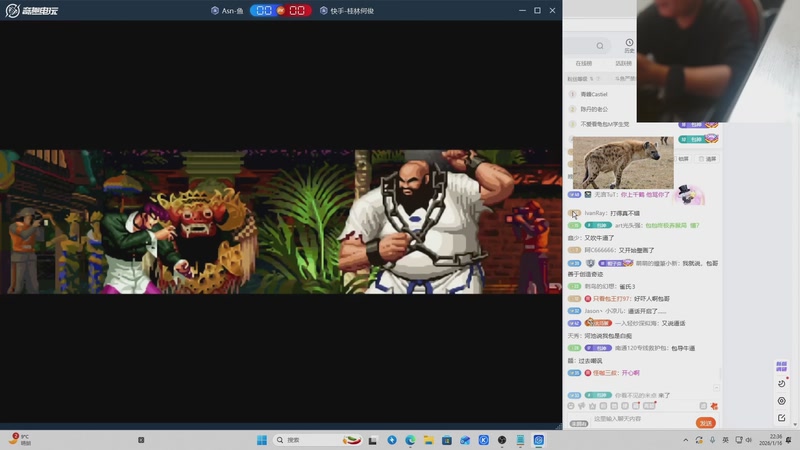
Task: Click the PK score indicator between players
Action: click(x=281, y=10)
